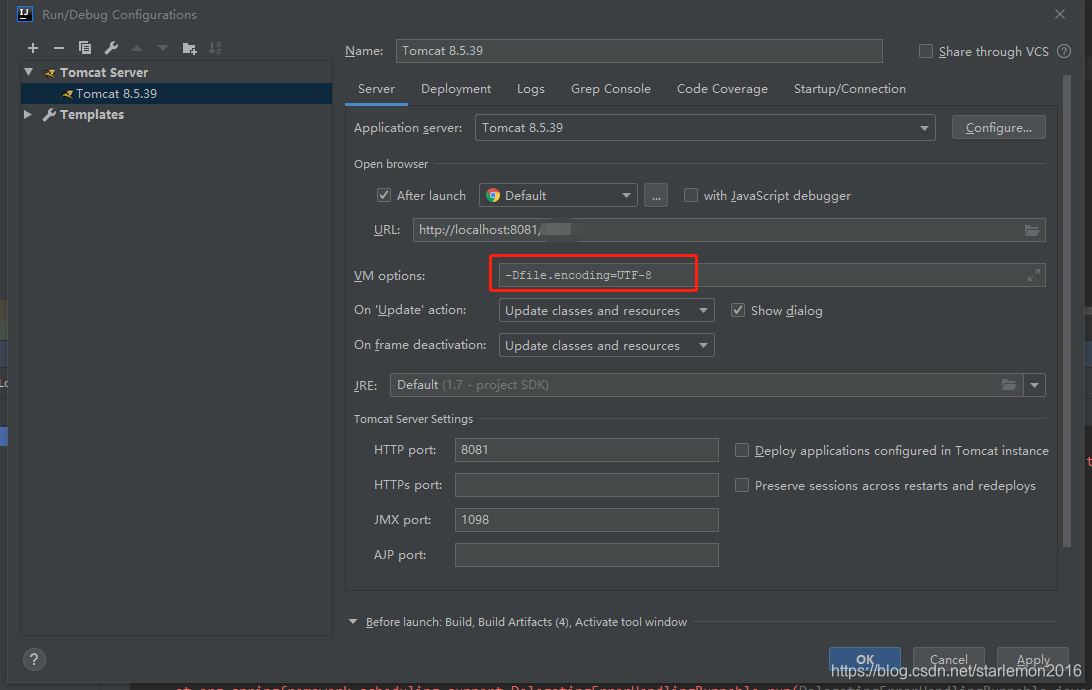This screenshot has height=690, width=1092.
Task: Expand Templates tree node
Action: coord(28,114)
